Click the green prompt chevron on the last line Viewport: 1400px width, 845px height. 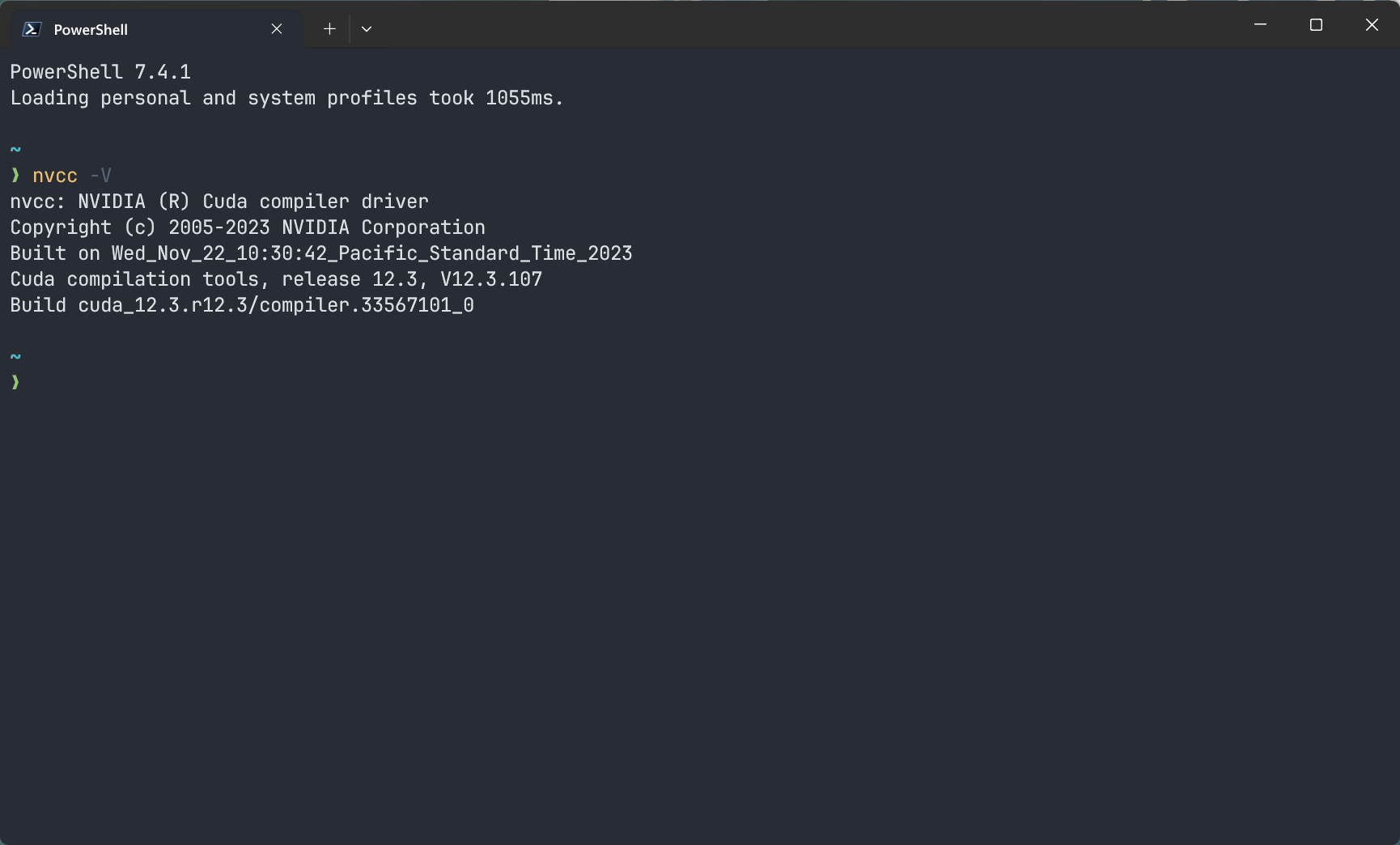point(15,382)
